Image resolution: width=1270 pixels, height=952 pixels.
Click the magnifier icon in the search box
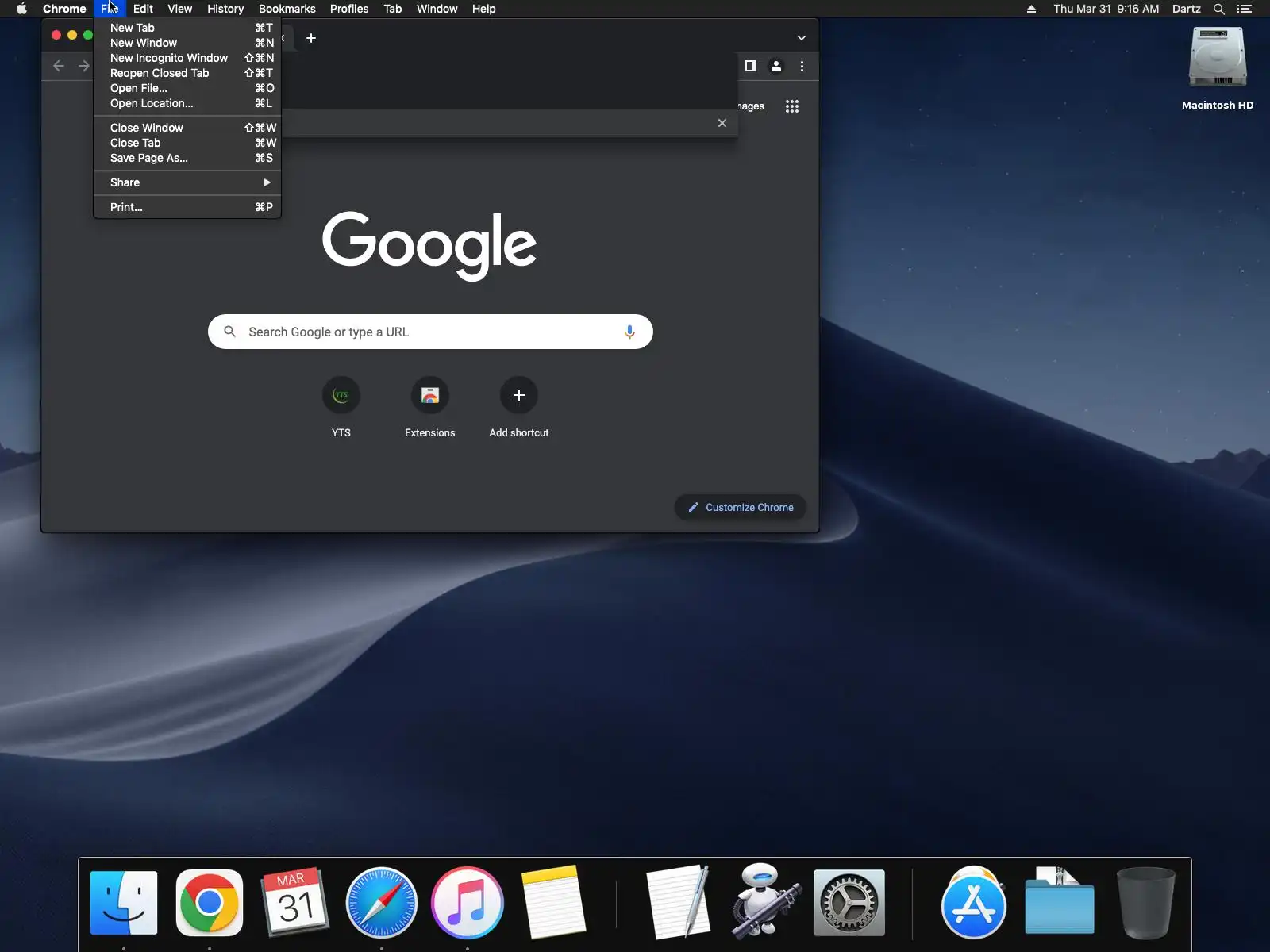(x=230, y=332)
